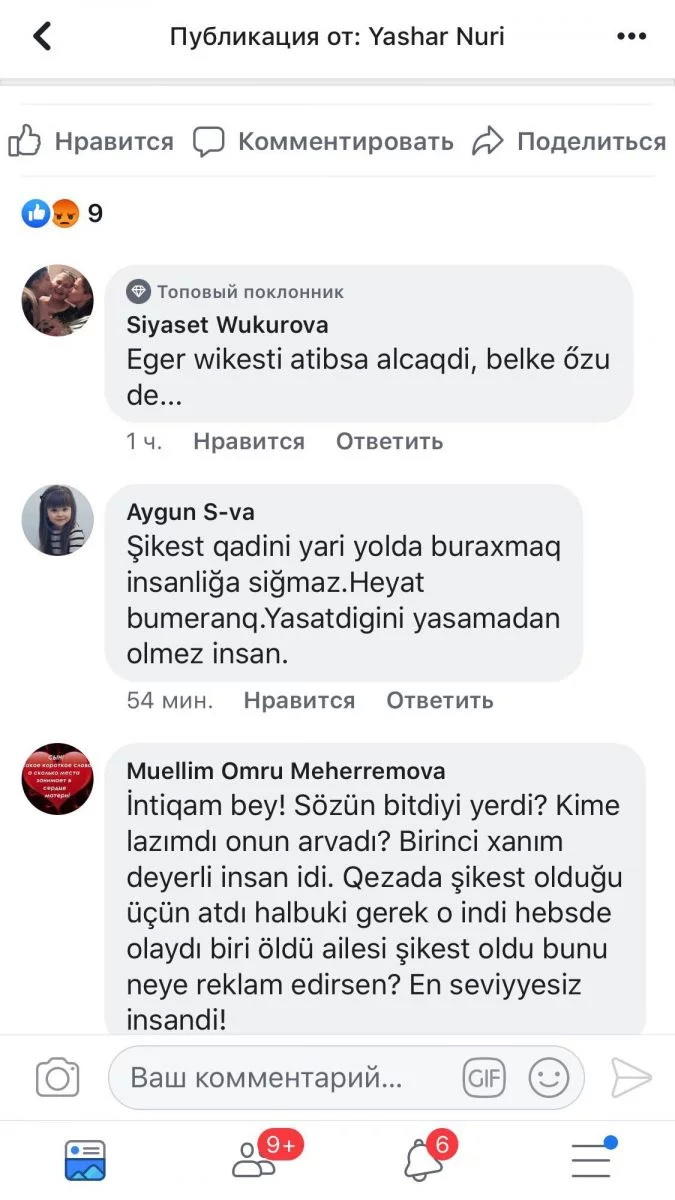Like Aygun S-va's comment

299,700
